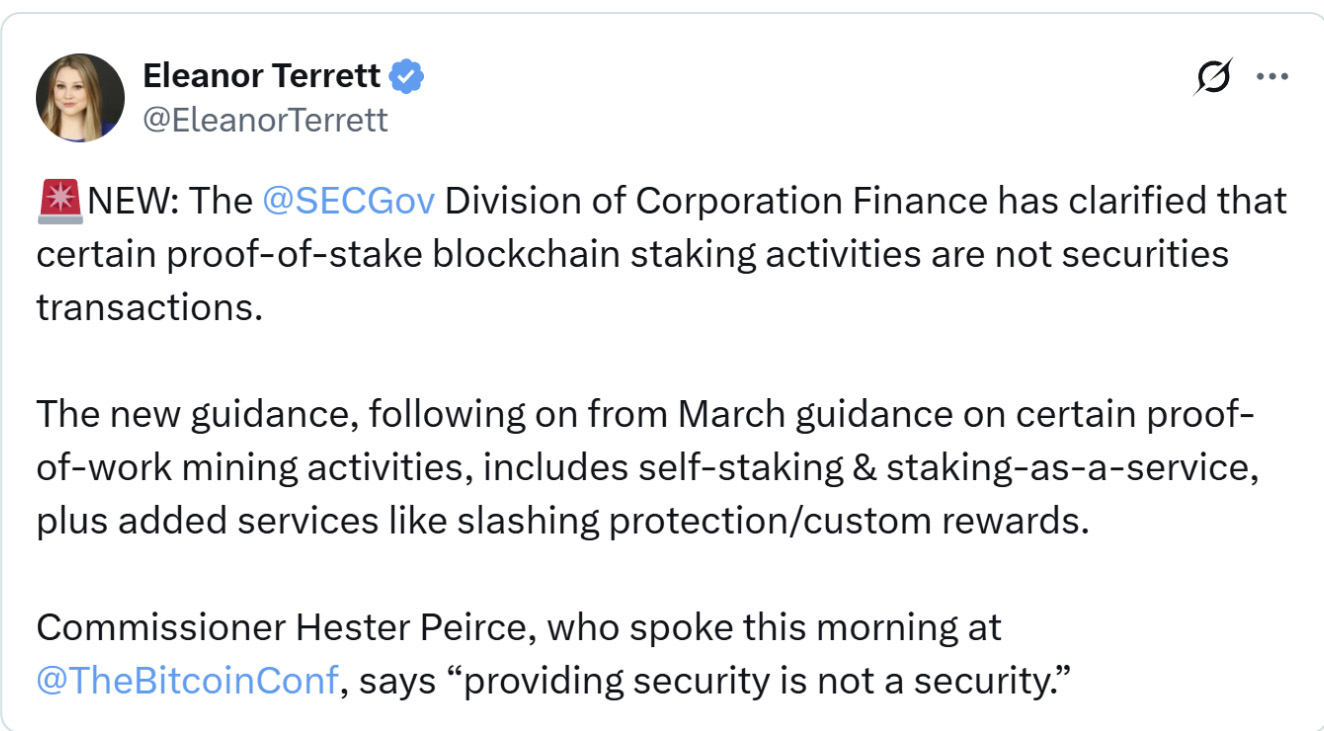Follow the @SECGov mention link
The width and height of the screenshot is (1324, 731).
[348, 201]
